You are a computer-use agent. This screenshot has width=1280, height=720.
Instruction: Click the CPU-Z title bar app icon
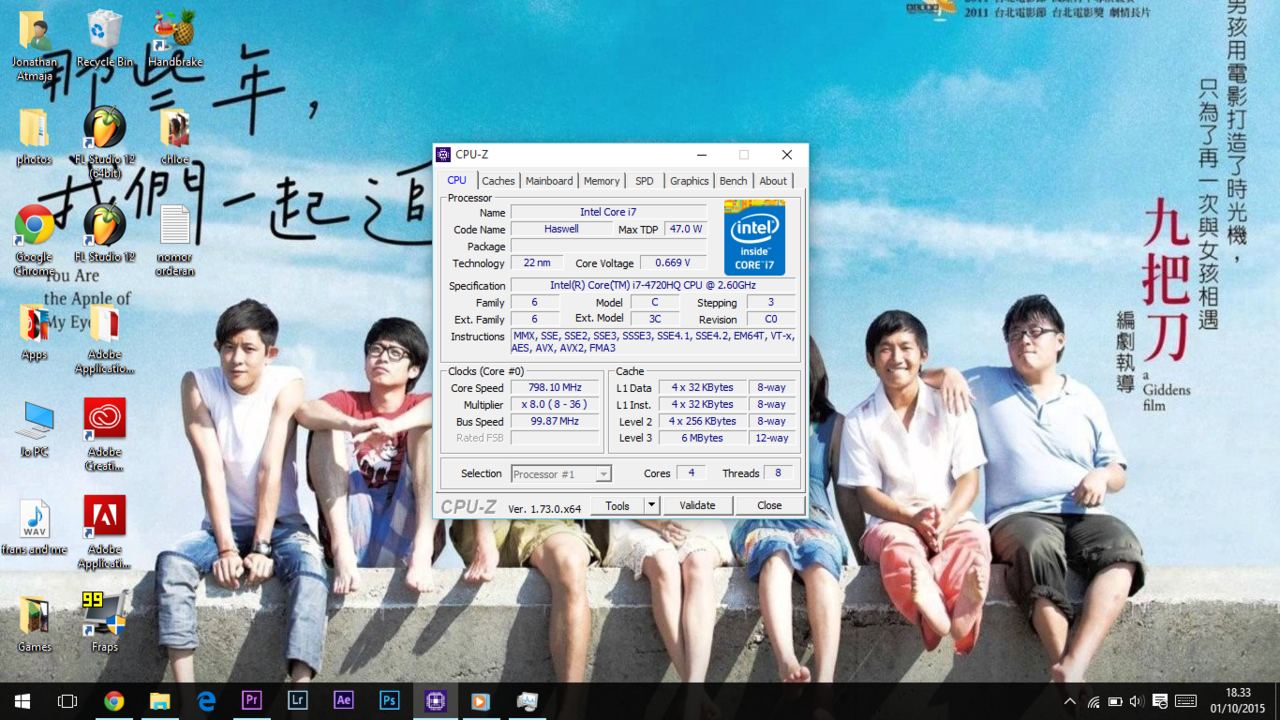(x=443, y=154)
